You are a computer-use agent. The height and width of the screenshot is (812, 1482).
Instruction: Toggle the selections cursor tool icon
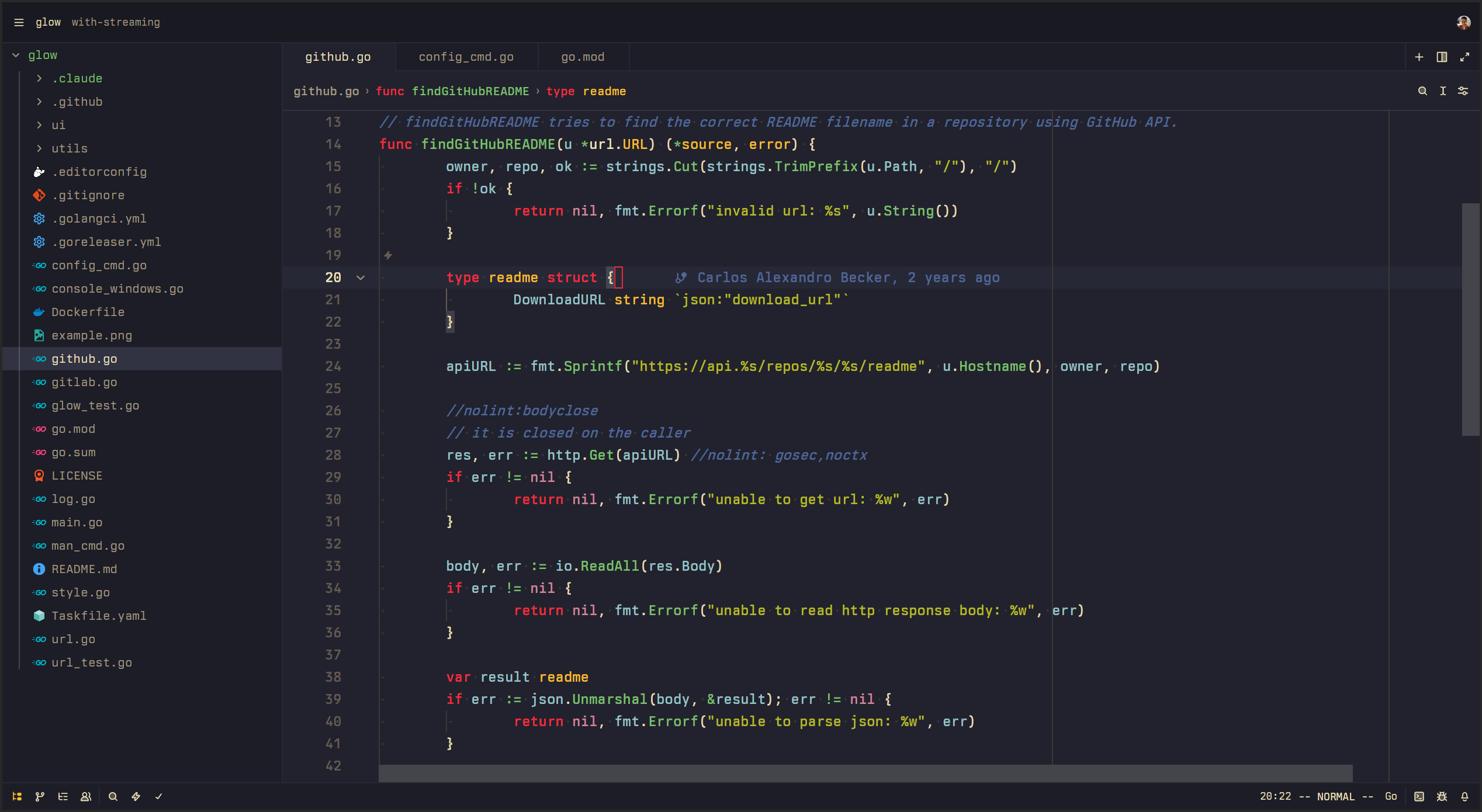pyautogui.click(x=1443, y=91)
